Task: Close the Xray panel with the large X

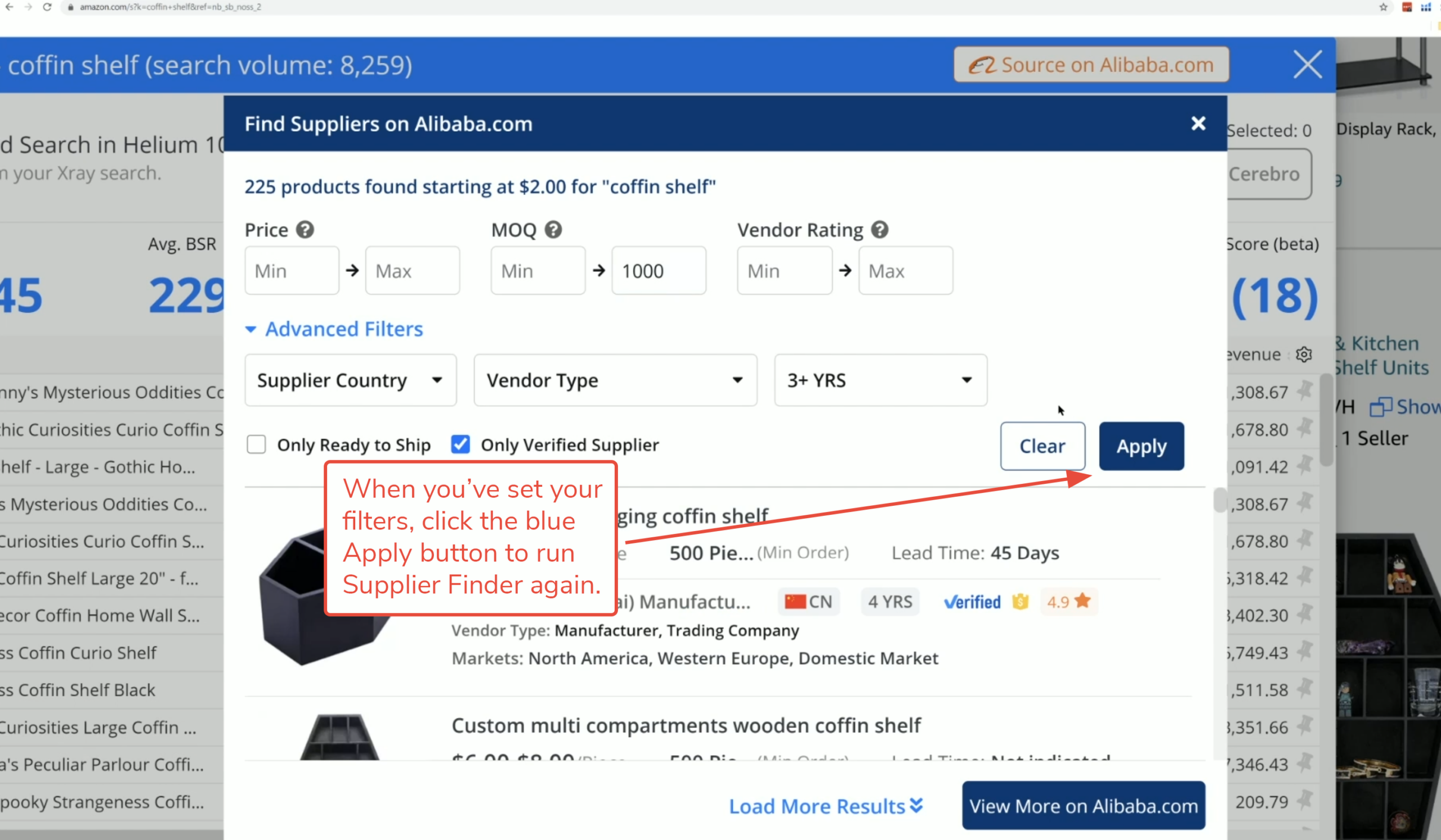Action: pos(1307,65)
